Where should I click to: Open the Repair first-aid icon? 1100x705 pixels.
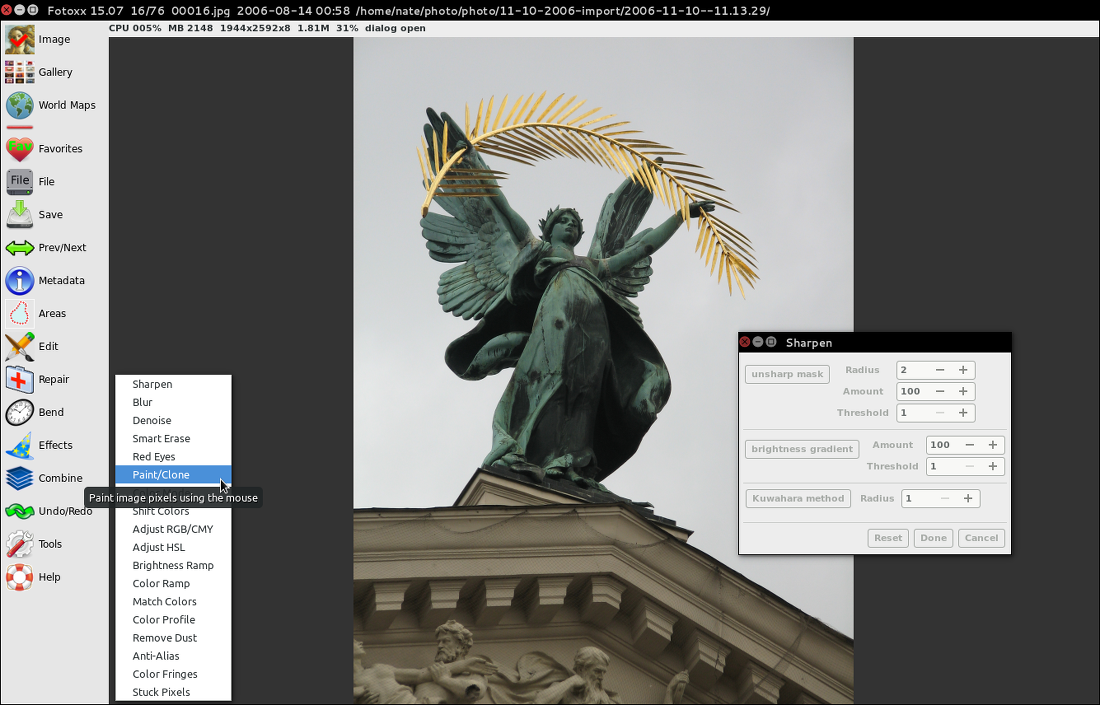[20, 379]
